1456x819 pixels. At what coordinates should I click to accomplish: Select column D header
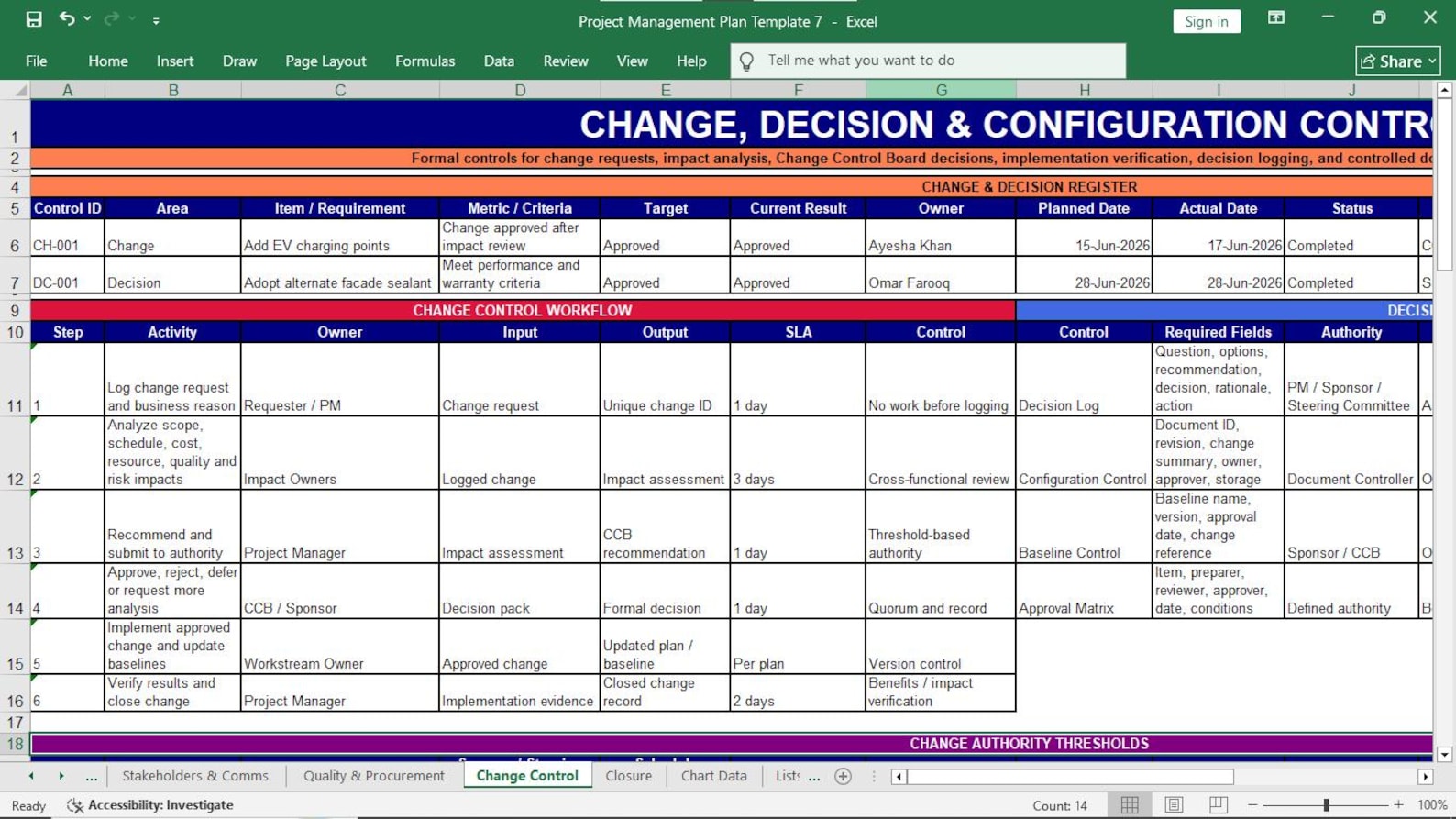(520, 90)
